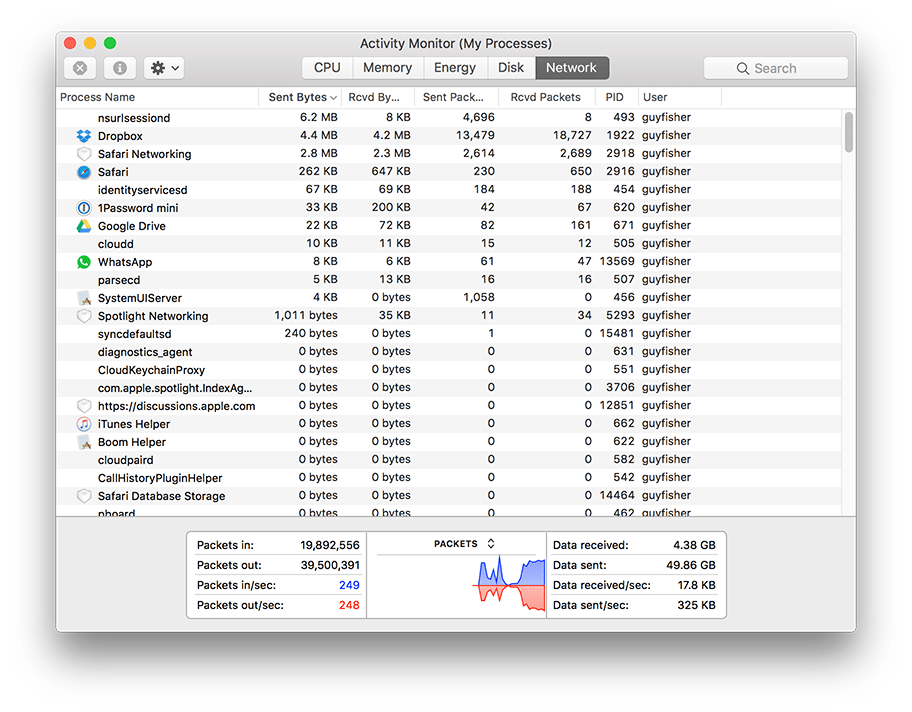Click the WhatsApp green phone icon
Viewport: 912px width, 712px height.
(83, 261)
